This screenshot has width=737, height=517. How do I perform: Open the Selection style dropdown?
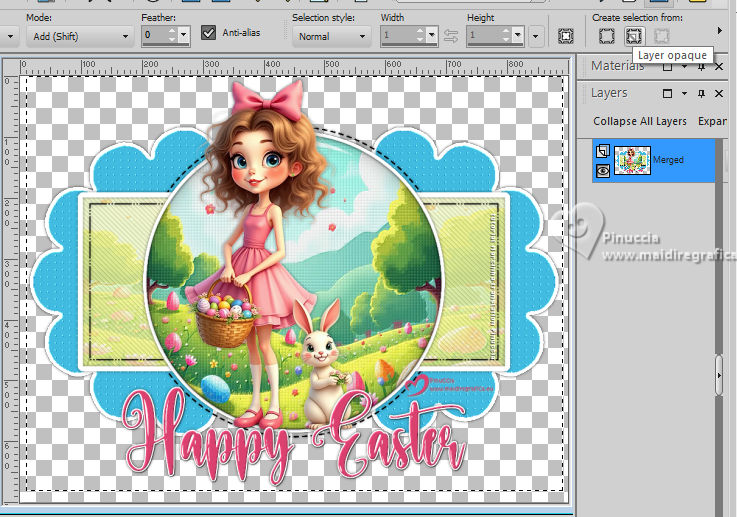[331, 36]
